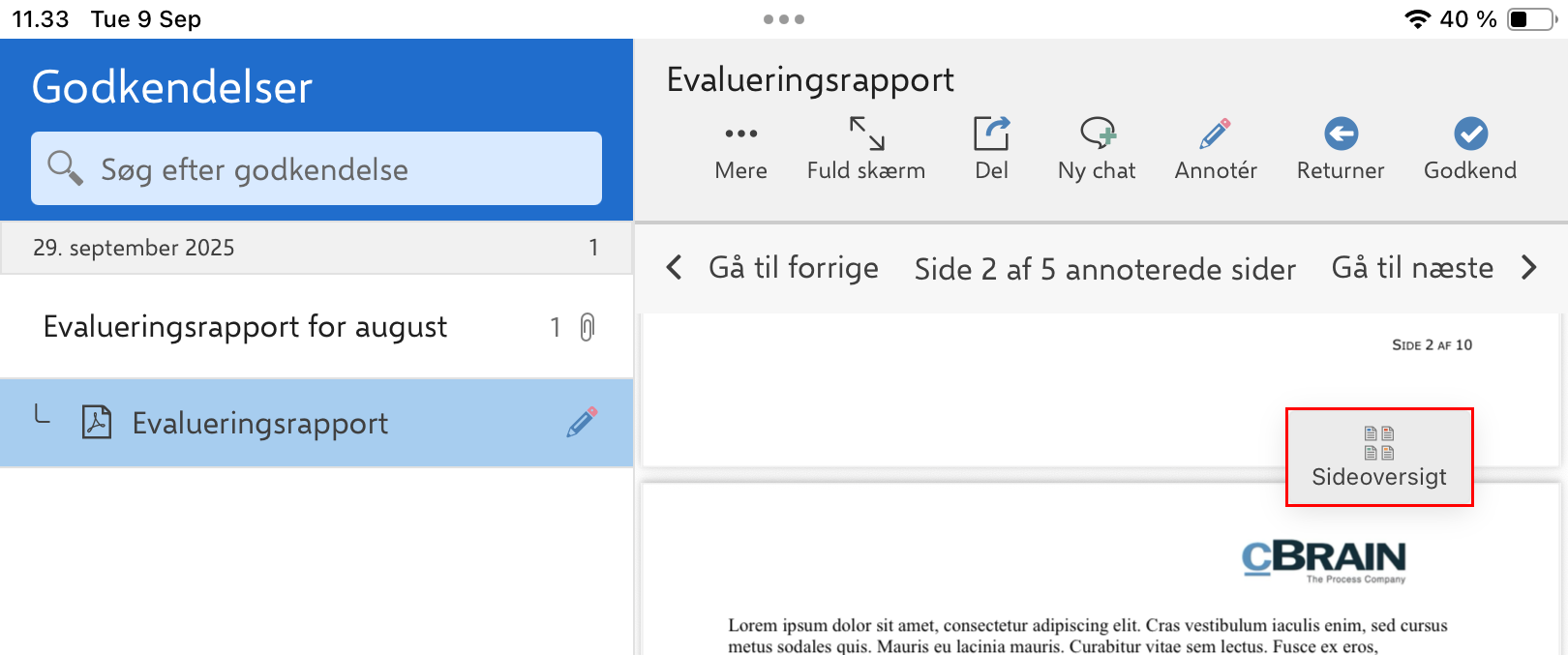
Task: Open the Mere three-dots menu
Action: 740,151
